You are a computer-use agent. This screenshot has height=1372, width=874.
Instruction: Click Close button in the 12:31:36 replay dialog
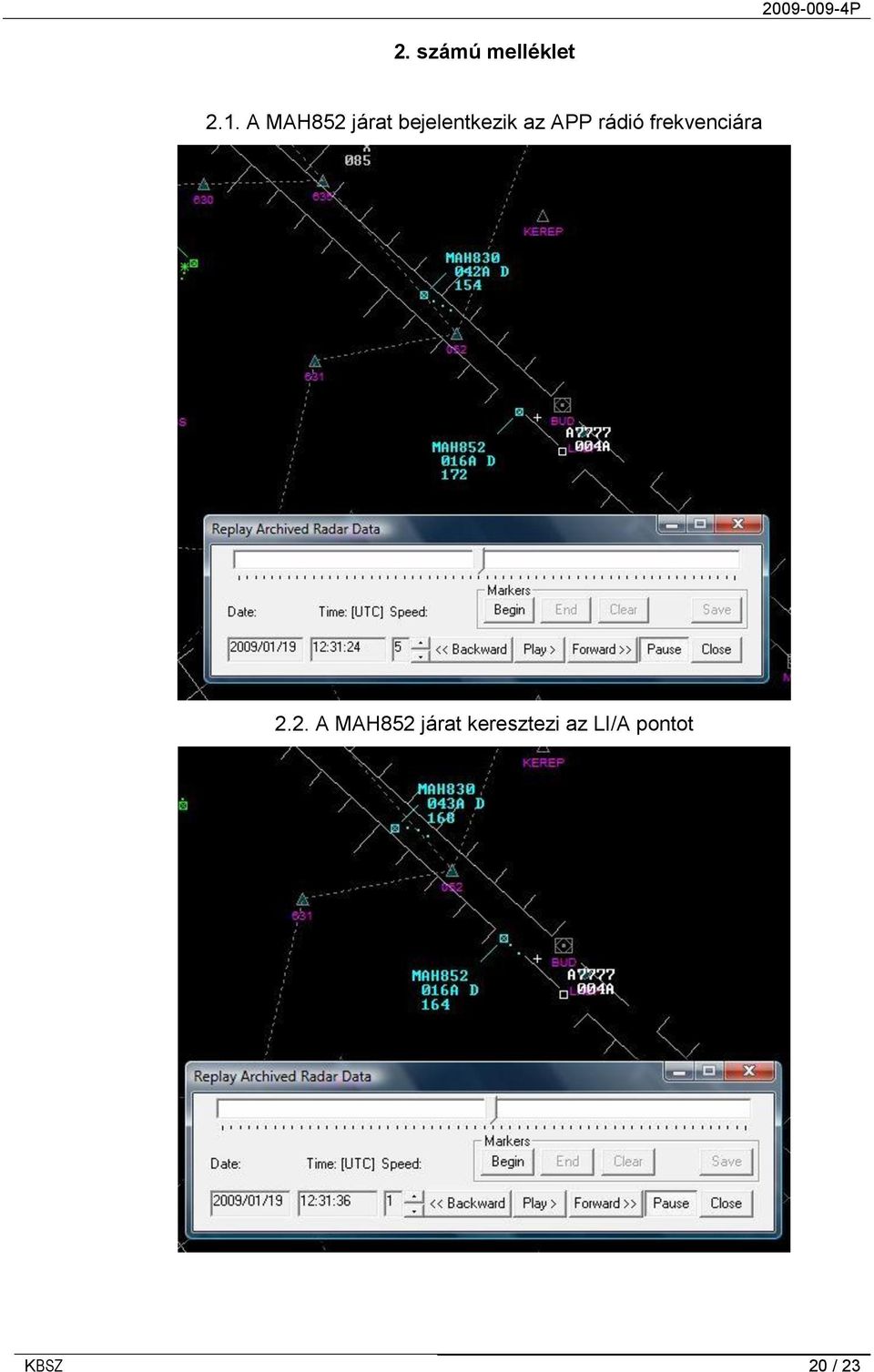(726, 1203)
